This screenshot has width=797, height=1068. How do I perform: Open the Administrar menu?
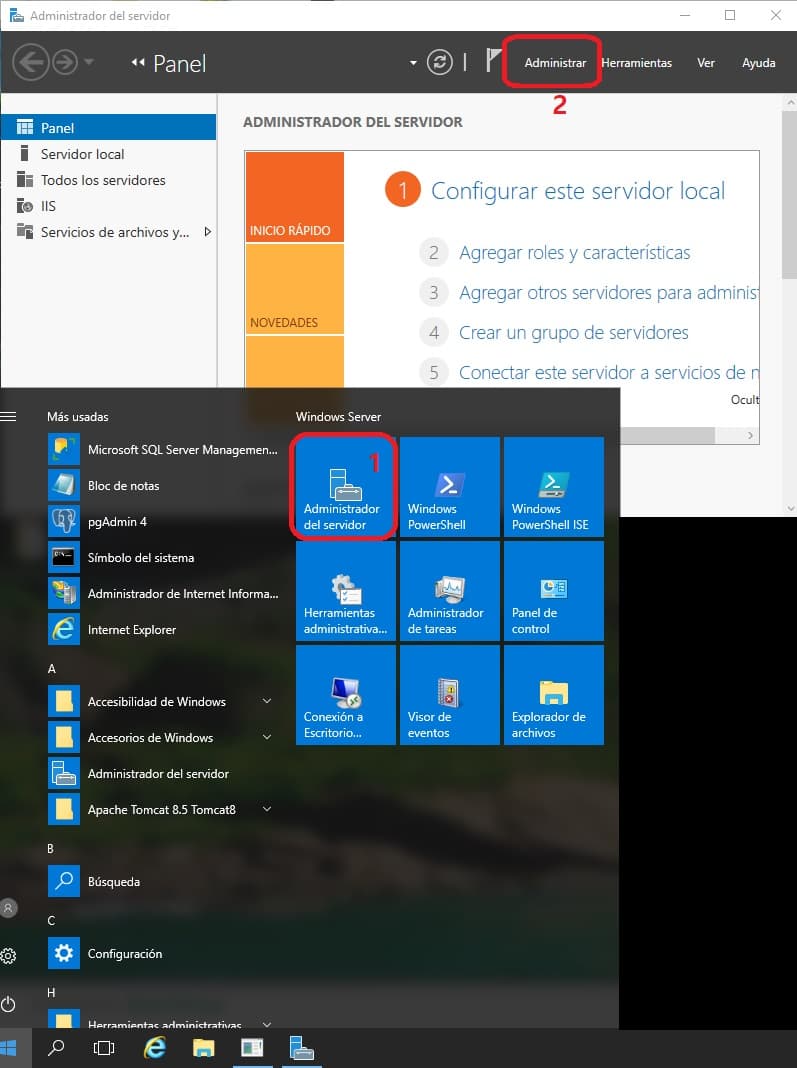pyautogui.click(x=555, y=63)
